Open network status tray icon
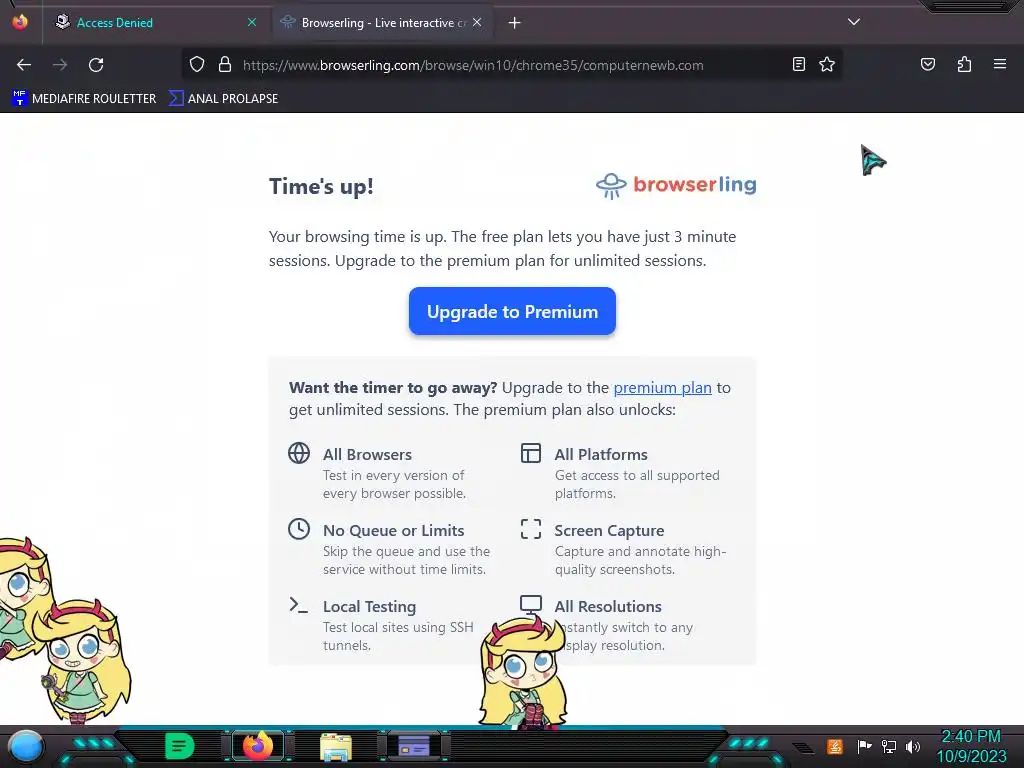The width and height of the screenshot is (1024, 768). (x=889, y=746)
